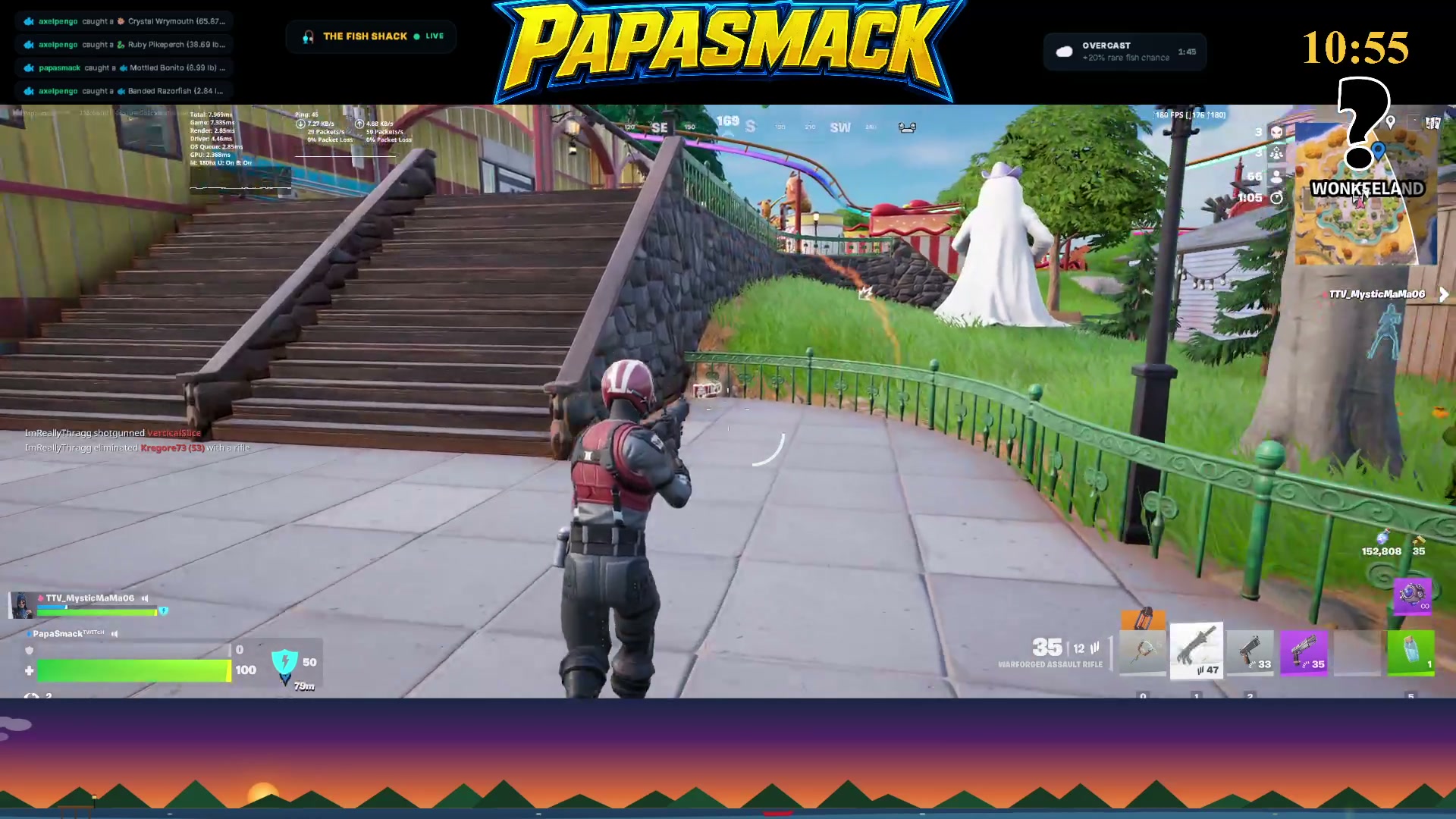Image resolution: width=1456 pixels, height=819 pixels.
Task: Click the squads remaining icon
Action: tap(1277, 154)
